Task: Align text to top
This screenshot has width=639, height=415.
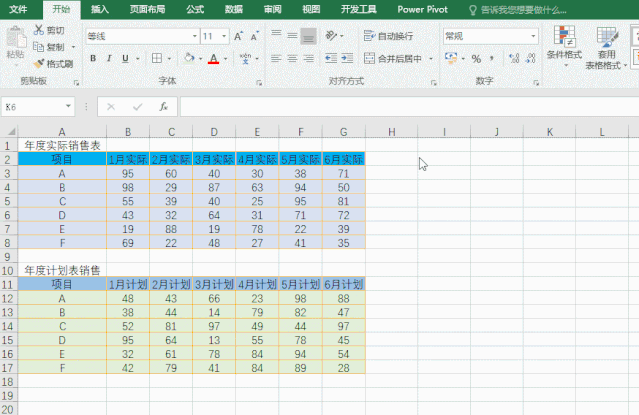Action: 276,36
